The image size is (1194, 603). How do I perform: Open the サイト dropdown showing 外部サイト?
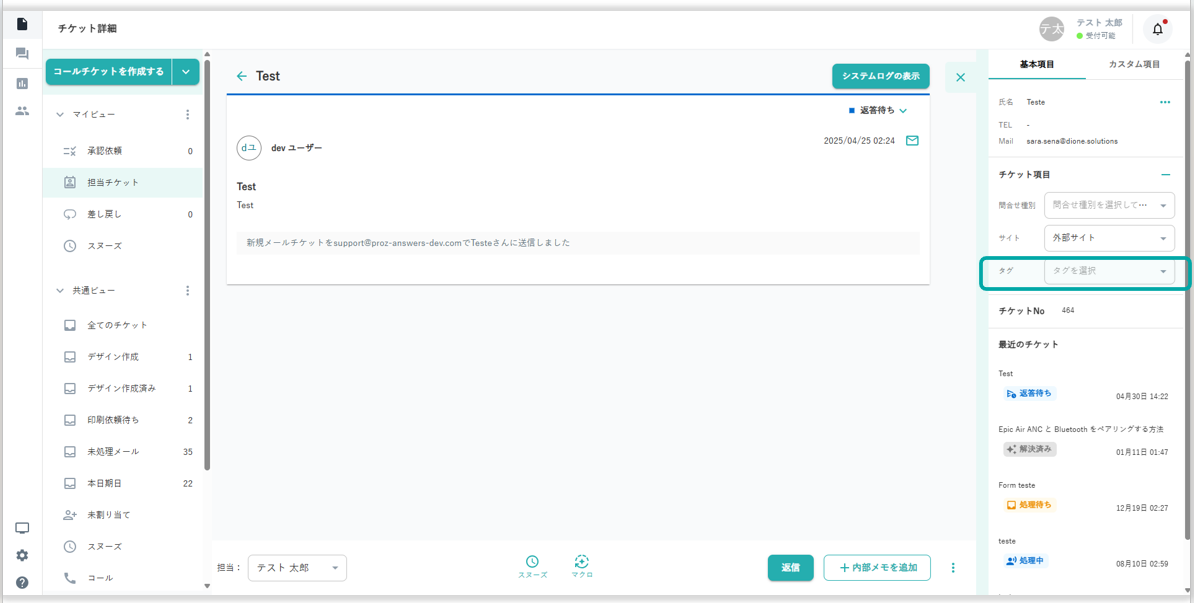point(1109,238)
